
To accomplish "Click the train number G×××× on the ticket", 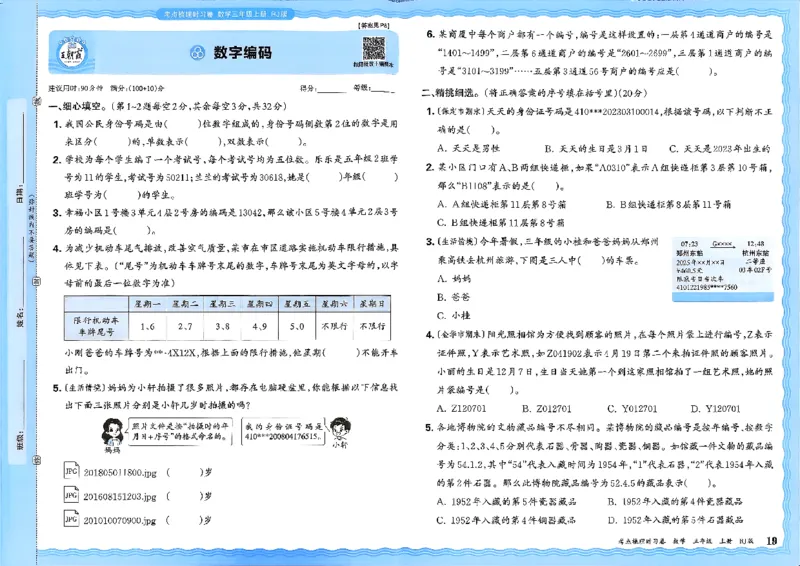I will [721, 244].
